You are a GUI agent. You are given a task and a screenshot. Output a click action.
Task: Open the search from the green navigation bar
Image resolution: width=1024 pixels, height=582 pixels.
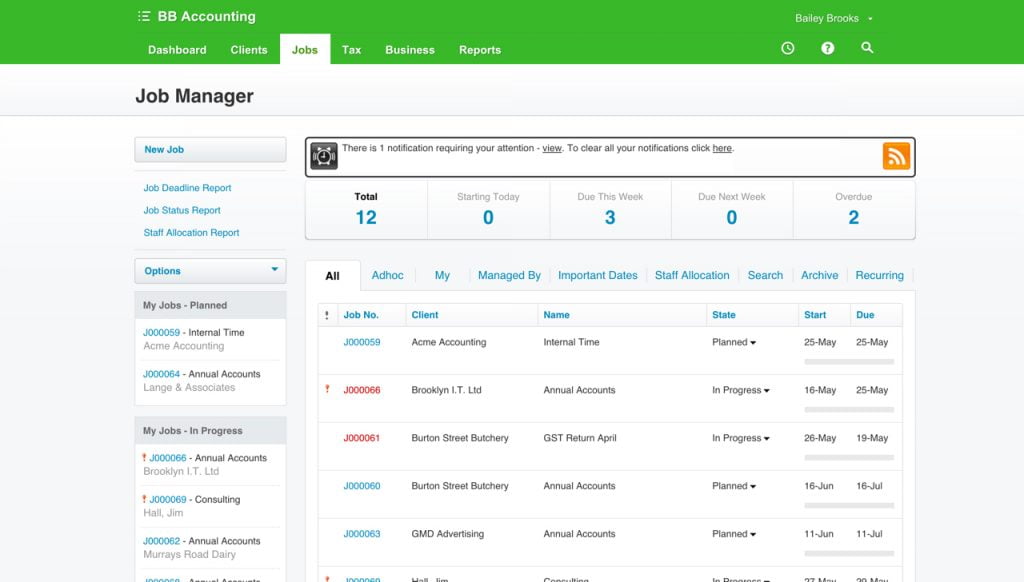(x=866, y=47)
